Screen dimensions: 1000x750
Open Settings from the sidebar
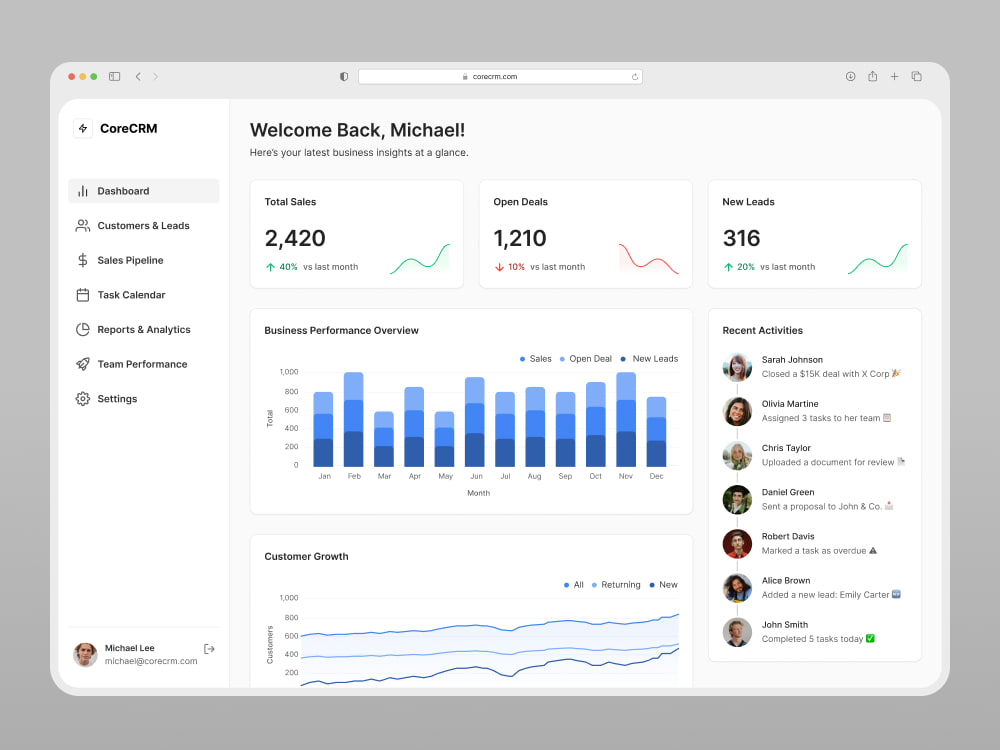143,399
